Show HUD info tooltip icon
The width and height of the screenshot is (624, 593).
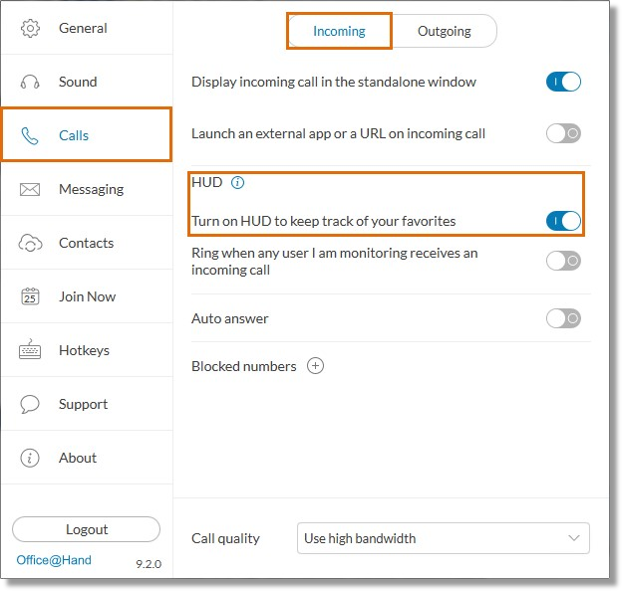[238, 183]
